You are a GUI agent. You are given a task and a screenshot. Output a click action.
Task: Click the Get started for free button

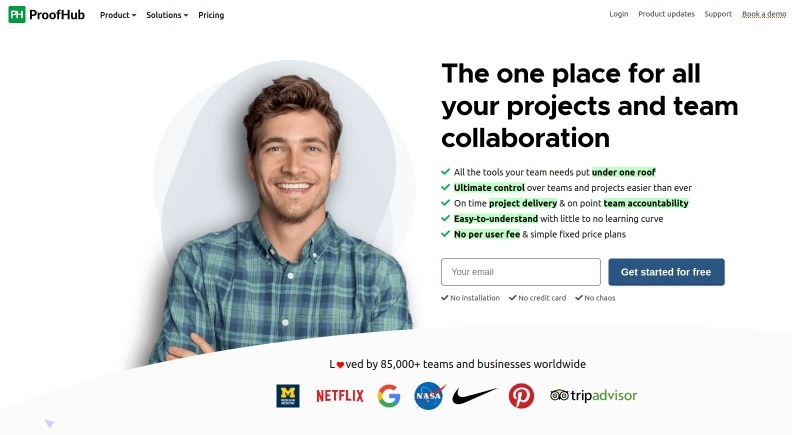coord(666,272)
